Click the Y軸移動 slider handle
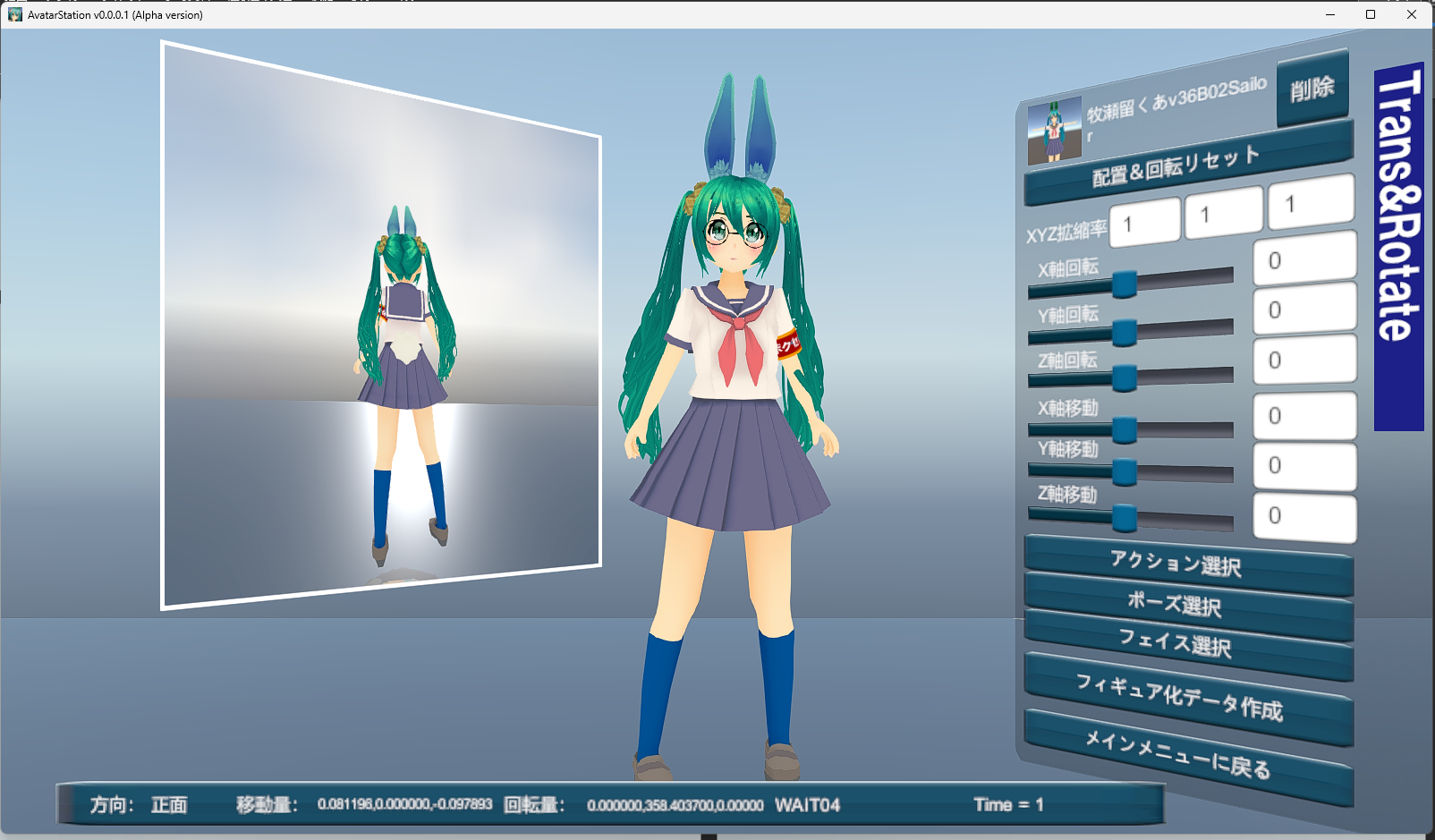 pyautogui.click(x=1125, y=471)
